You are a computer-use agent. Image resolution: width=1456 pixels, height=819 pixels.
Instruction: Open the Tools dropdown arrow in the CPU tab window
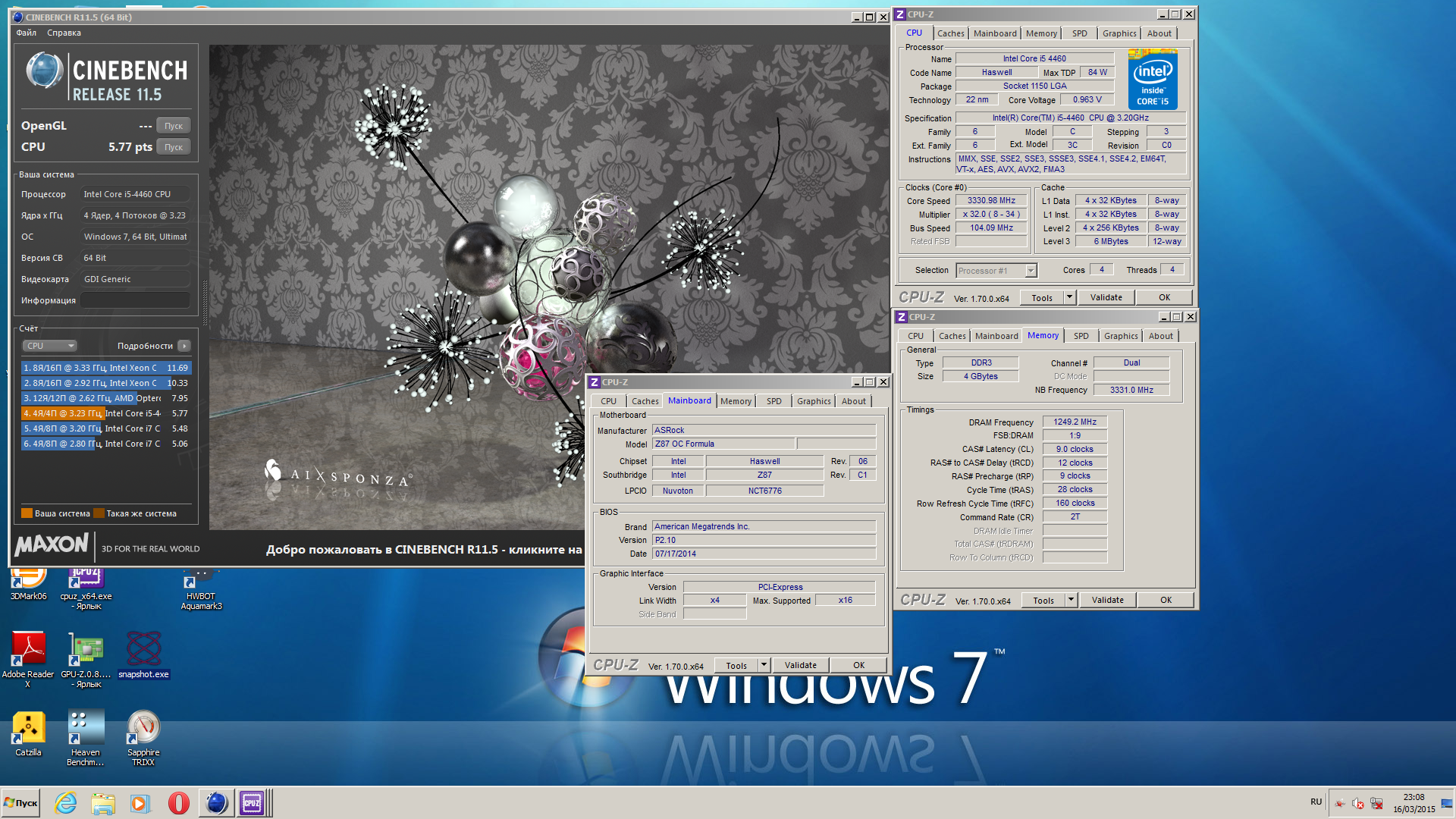pos(1069,297)
